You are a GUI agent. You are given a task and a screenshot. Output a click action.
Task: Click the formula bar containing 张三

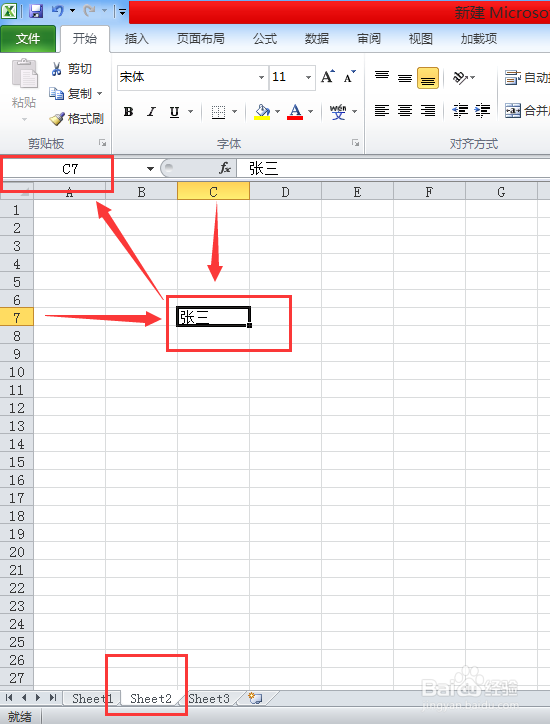(x=393, y=169)
